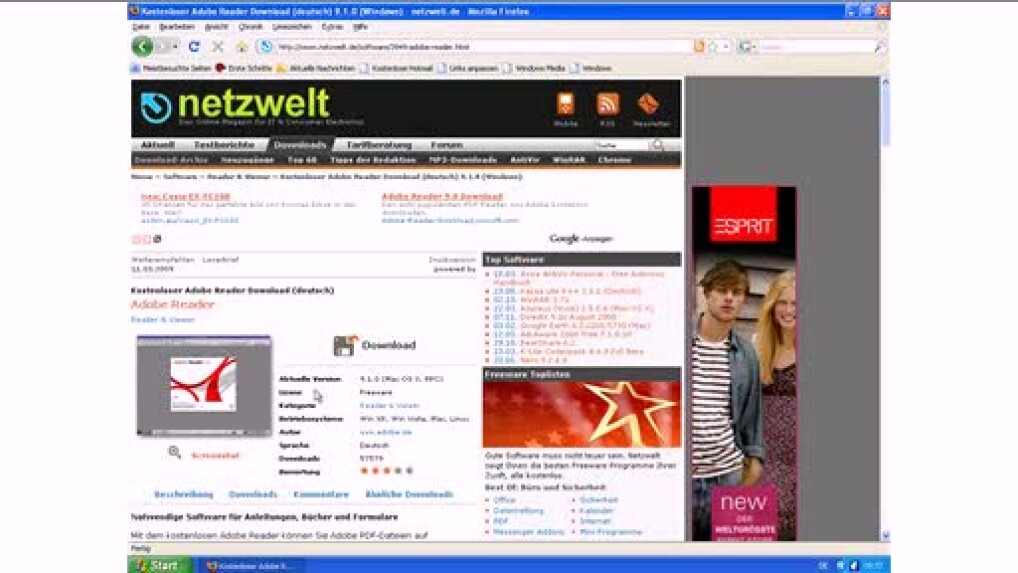Go to the Firefox home page icon

click(x=241, y=47)
